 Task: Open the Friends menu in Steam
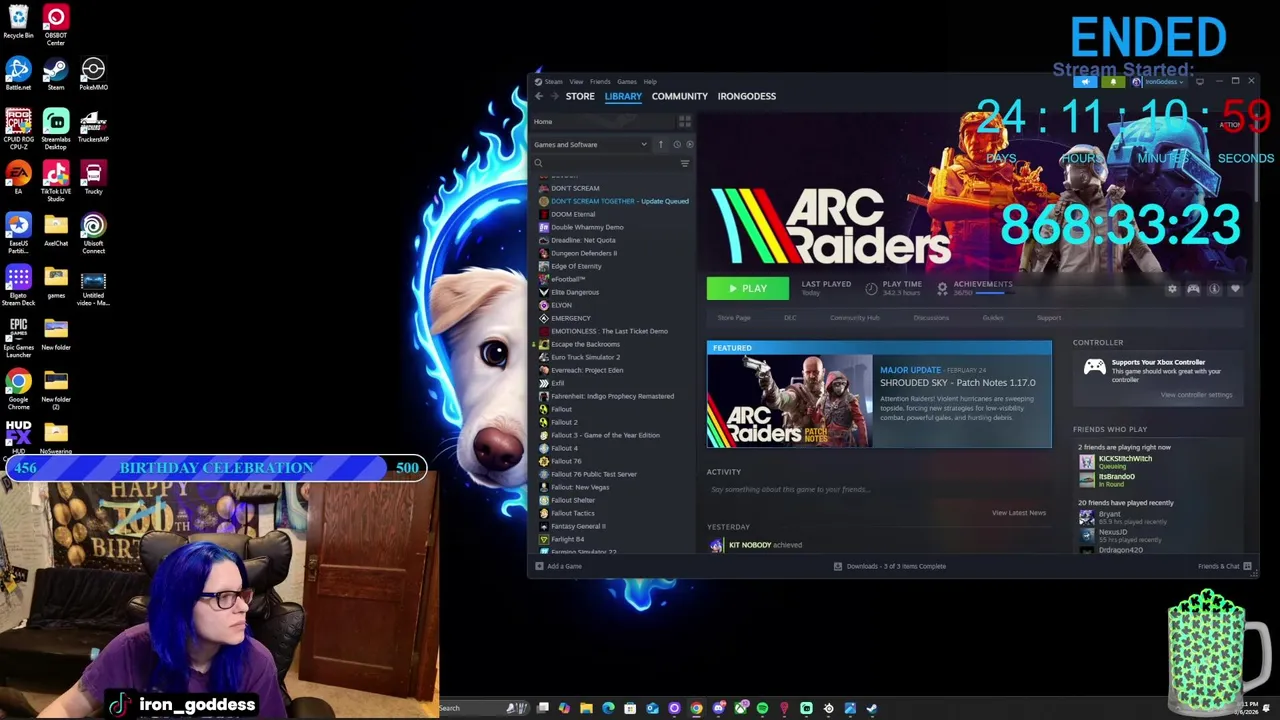[x=600, y=82]
